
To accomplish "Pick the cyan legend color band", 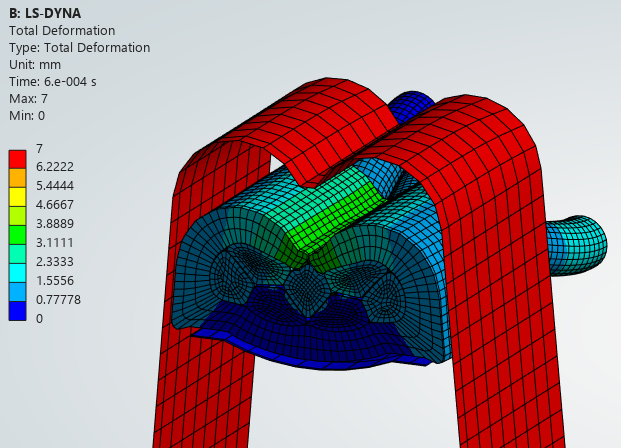I will tap(17, 273).
